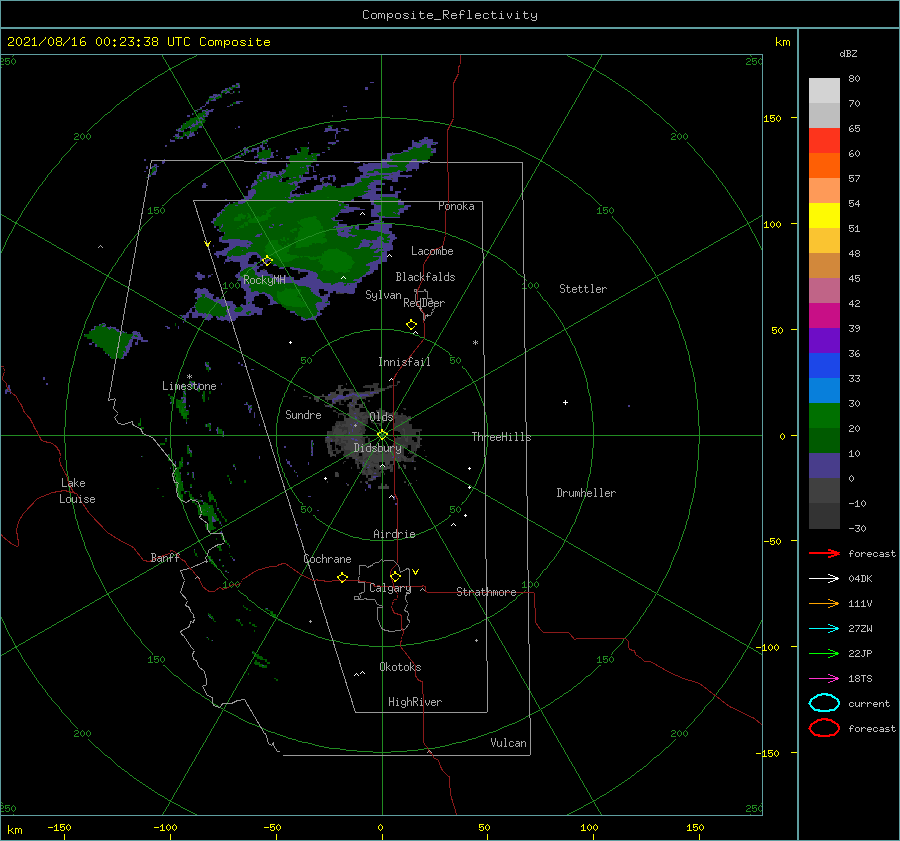The image size is (900, 841).
Task: Pick the magenta 39-42 dBZ swatch
Action: (x=824, y=316)
